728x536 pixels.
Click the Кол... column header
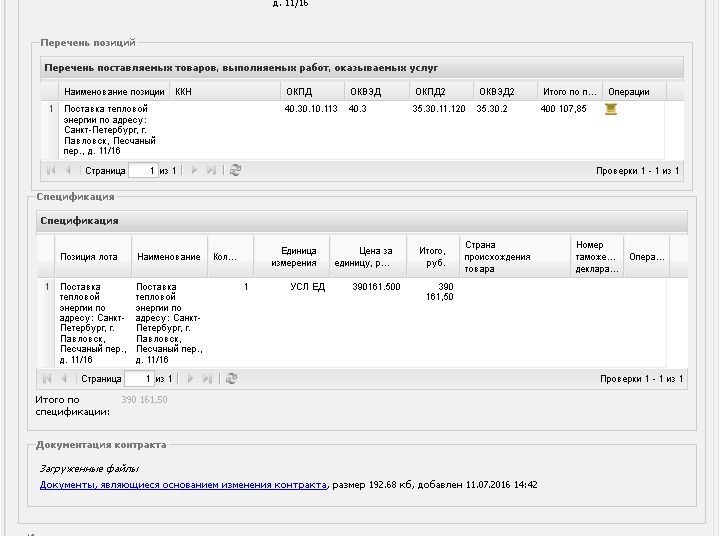[x=231, y=256]
